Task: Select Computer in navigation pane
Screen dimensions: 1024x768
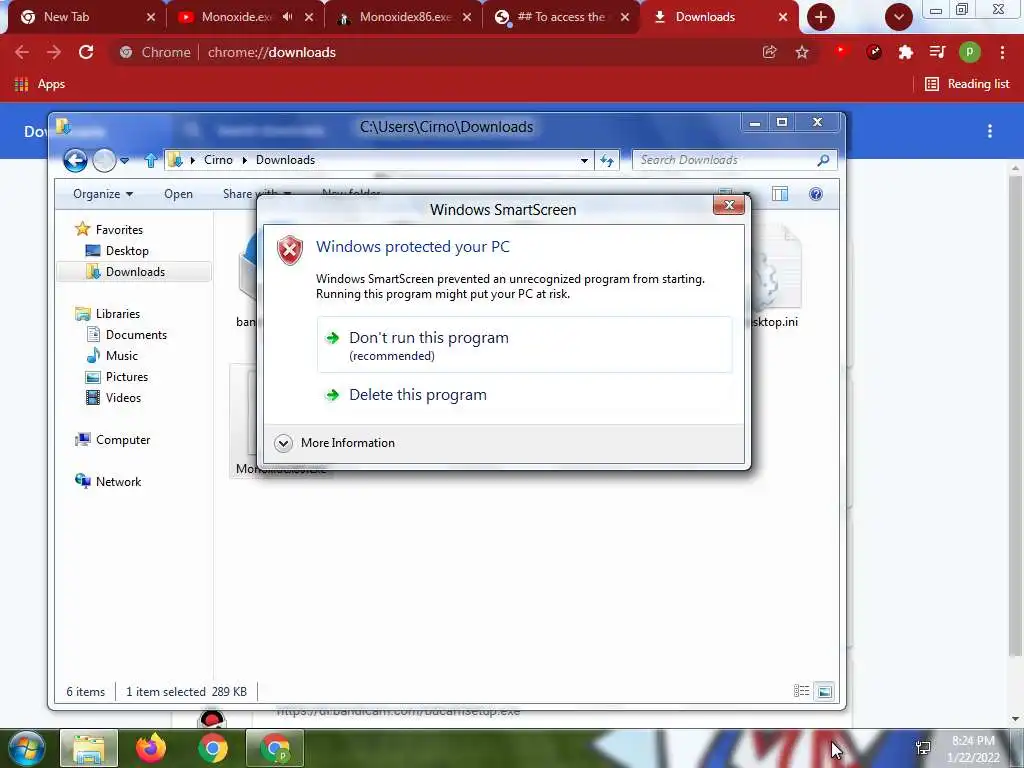Action: click(x=113, y=440)
